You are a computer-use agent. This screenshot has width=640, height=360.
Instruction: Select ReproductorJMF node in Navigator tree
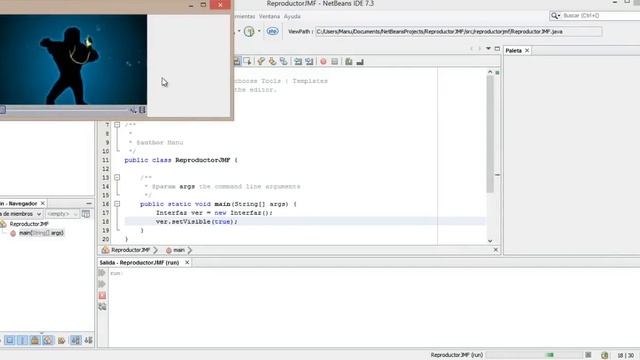[x=29, y=224]
